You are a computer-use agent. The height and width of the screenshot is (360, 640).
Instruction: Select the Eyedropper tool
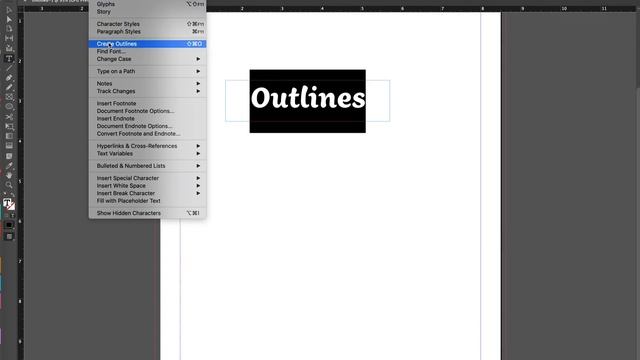click(9, 166)
